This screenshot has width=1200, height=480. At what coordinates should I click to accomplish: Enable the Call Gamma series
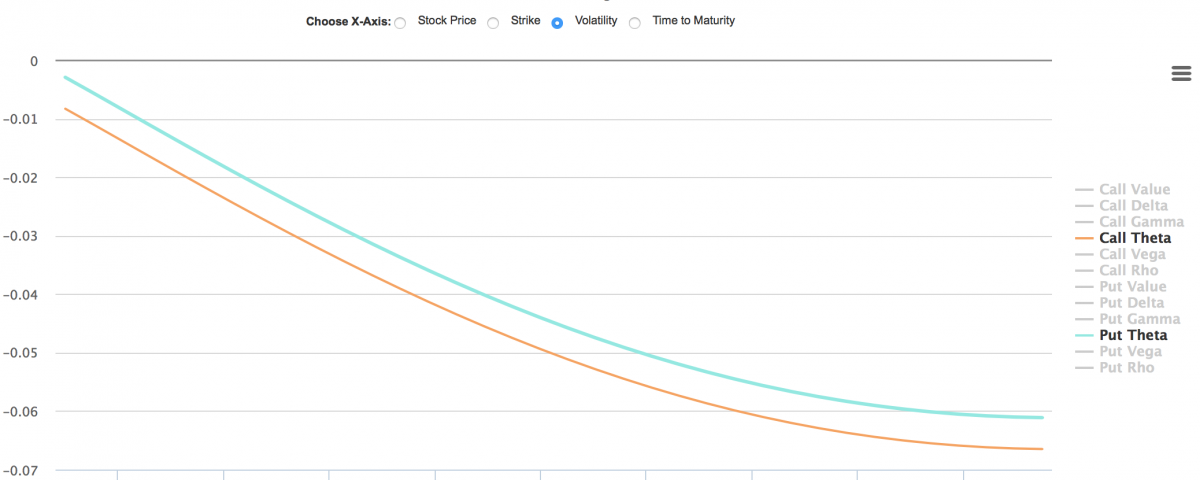tap(1141, 222)
